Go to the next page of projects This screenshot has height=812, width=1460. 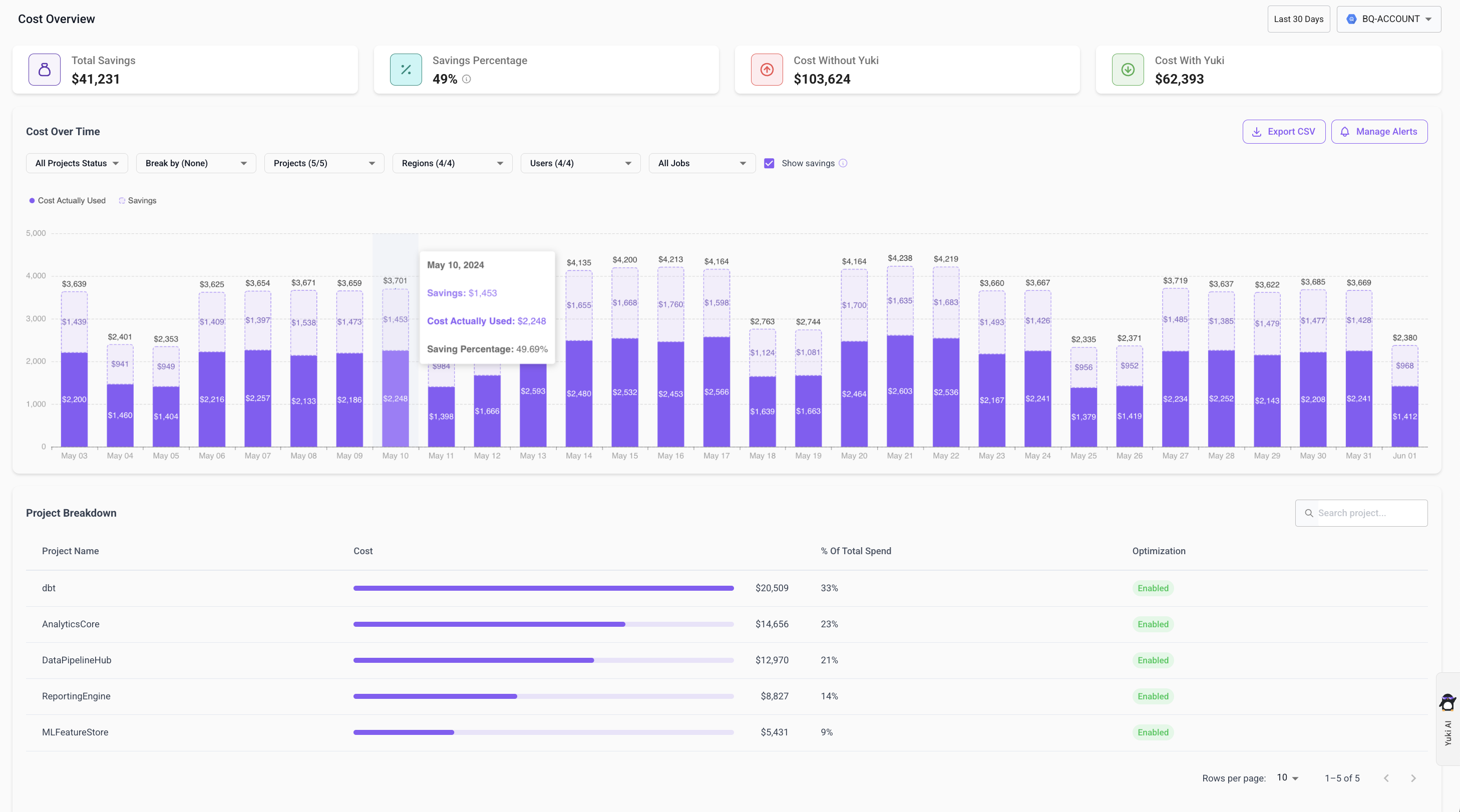coord(1413,778)
